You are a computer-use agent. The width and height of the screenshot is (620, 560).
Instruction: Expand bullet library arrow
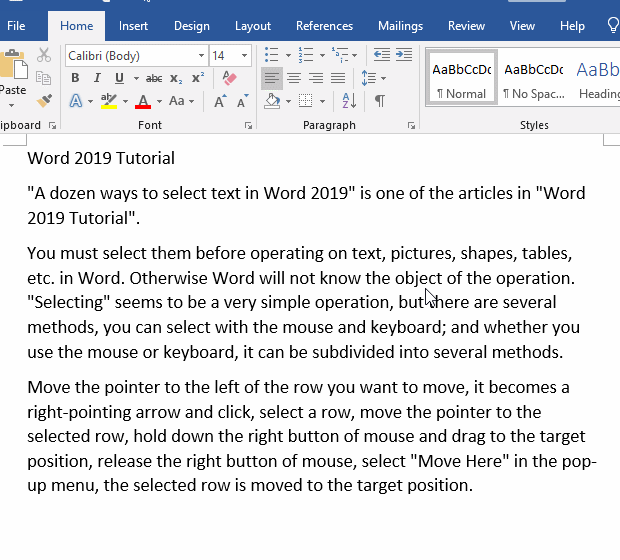coord(288,55)
